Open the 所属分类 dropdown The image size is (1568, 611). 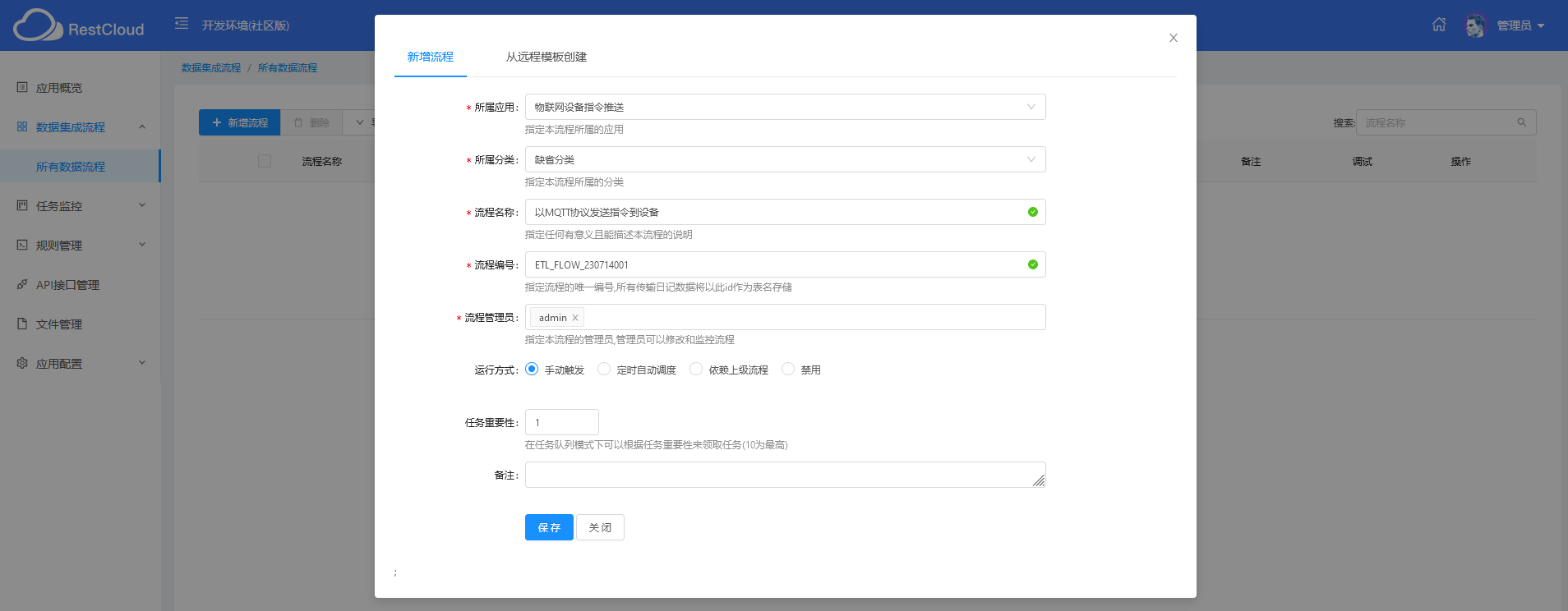785,159
